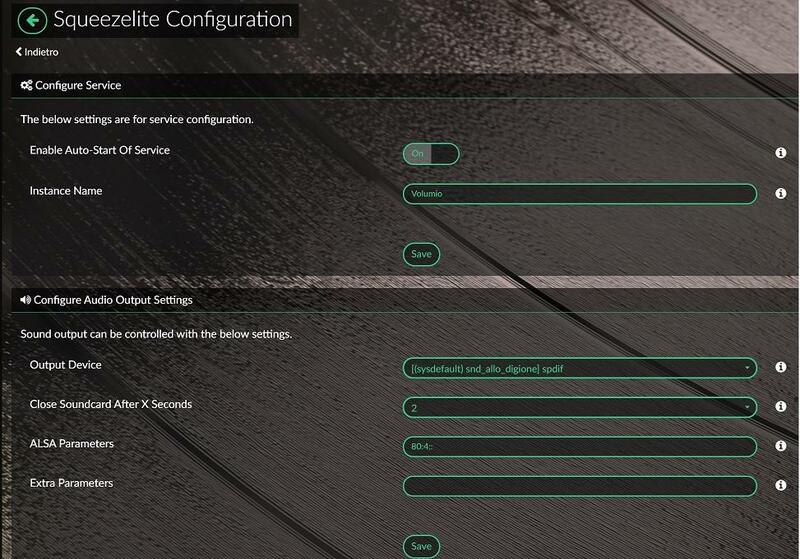Click into the Extra Parameters field
Image resolution: width=800 pixels, height=559 pixels.
click(579, 486)
